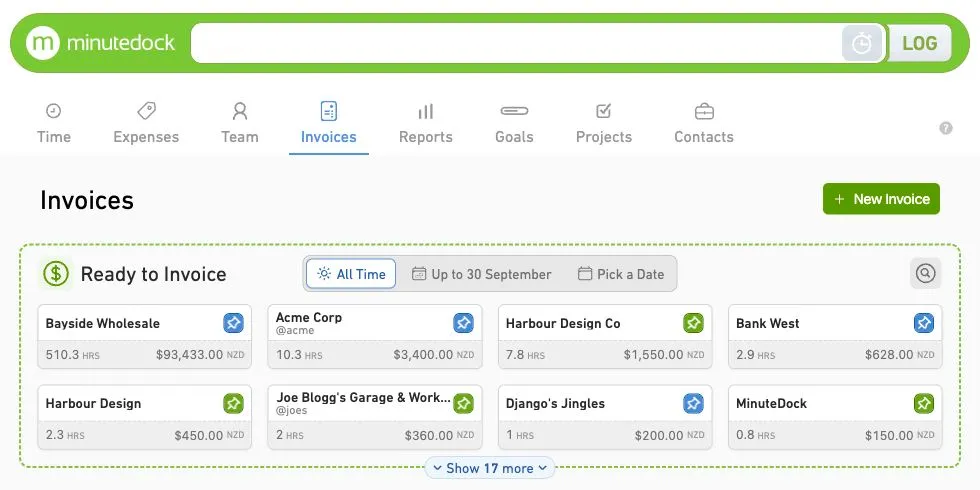The image size is (980, 490).
Task: Click the @acme handle
Action: [x=294, y=330]
